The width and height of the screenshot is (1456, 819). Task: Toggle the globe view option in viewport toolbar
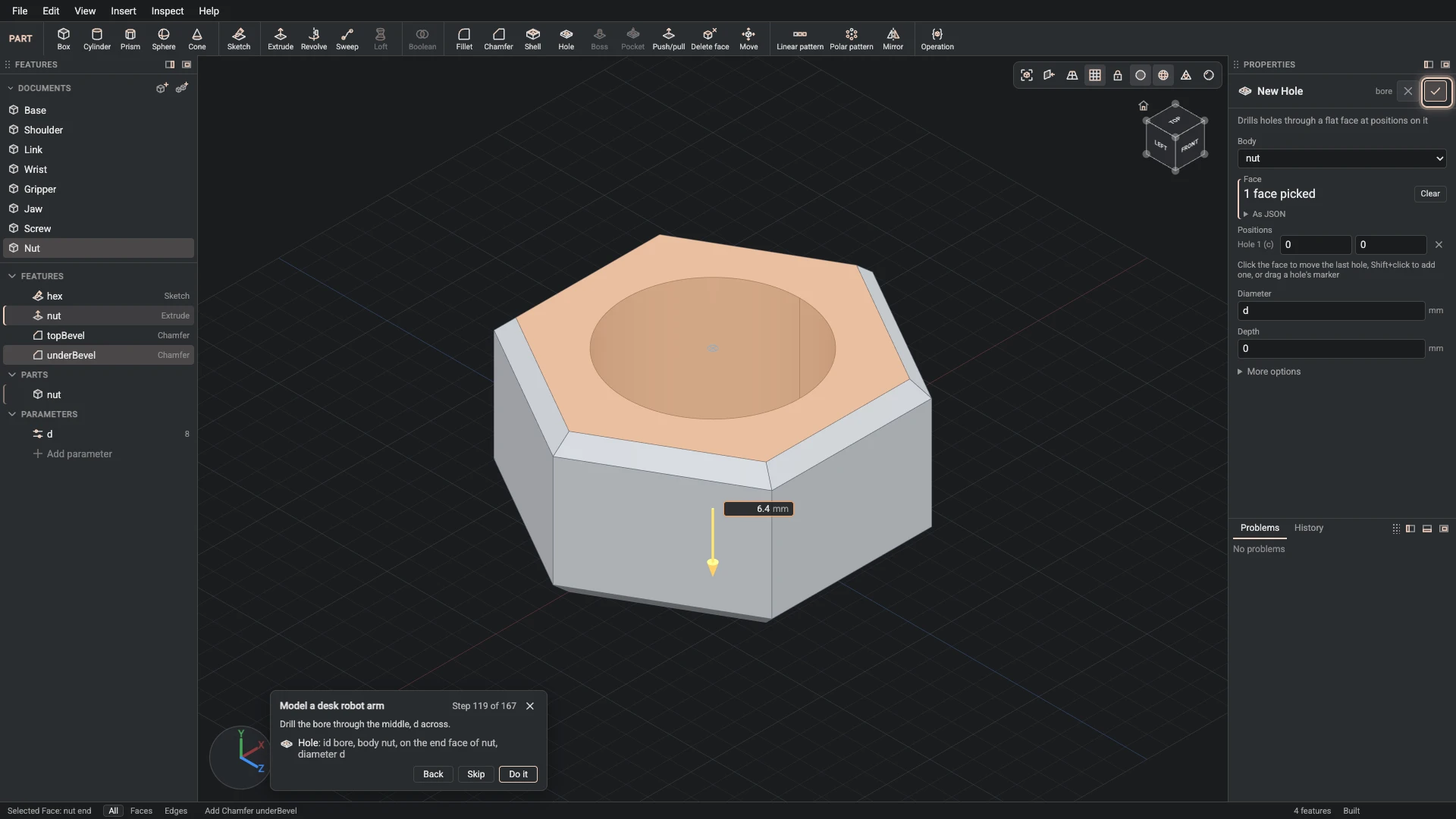click(x=1163, y=75)
